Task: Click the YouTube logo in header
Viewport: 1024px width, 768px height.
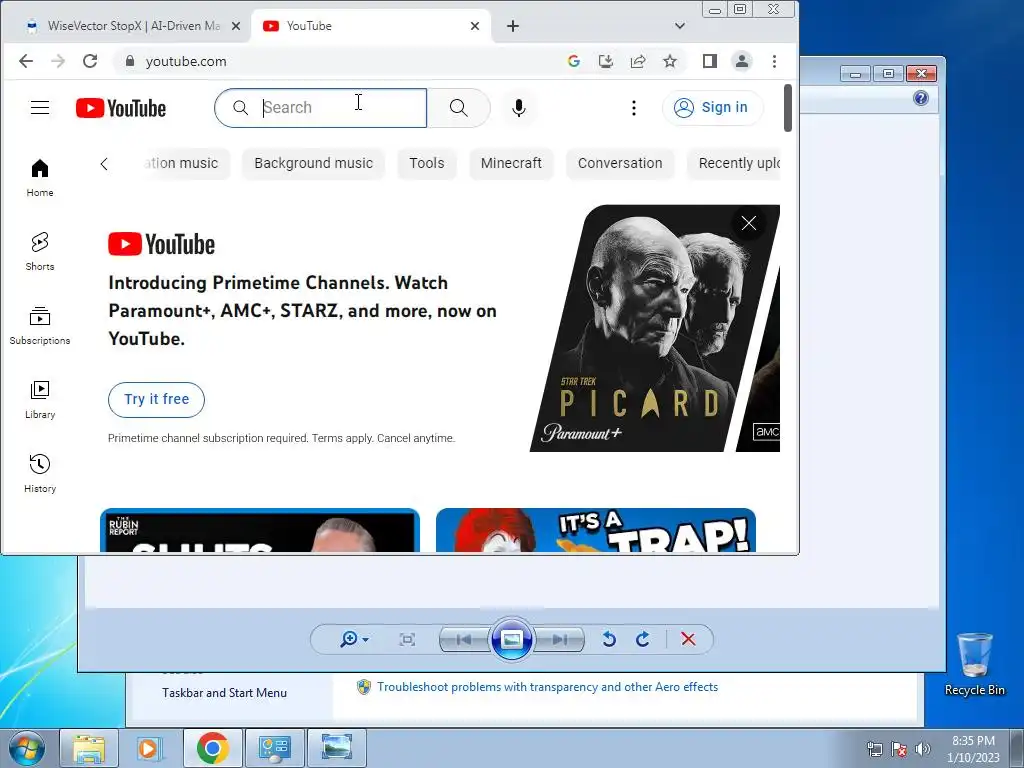Action: [x=121, y=108]
